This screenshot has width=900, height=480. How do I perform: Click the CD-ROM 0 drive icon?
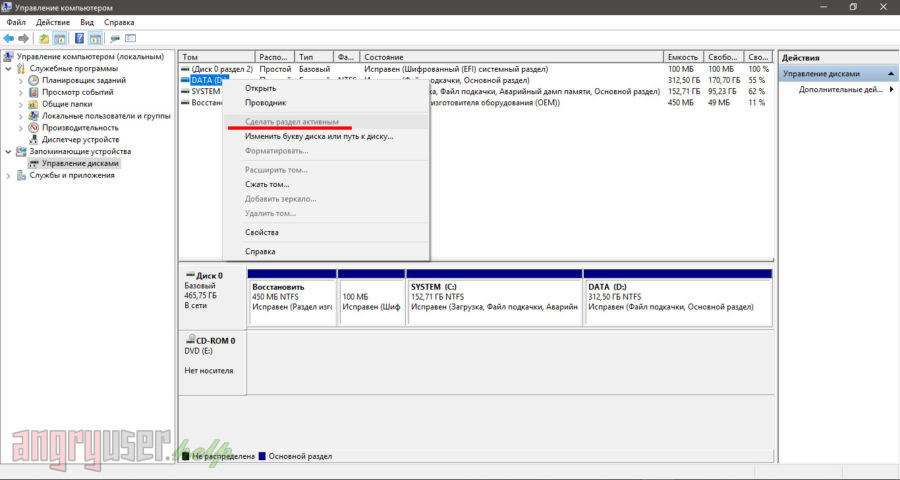pyautogui.click(x=189, y=341)
